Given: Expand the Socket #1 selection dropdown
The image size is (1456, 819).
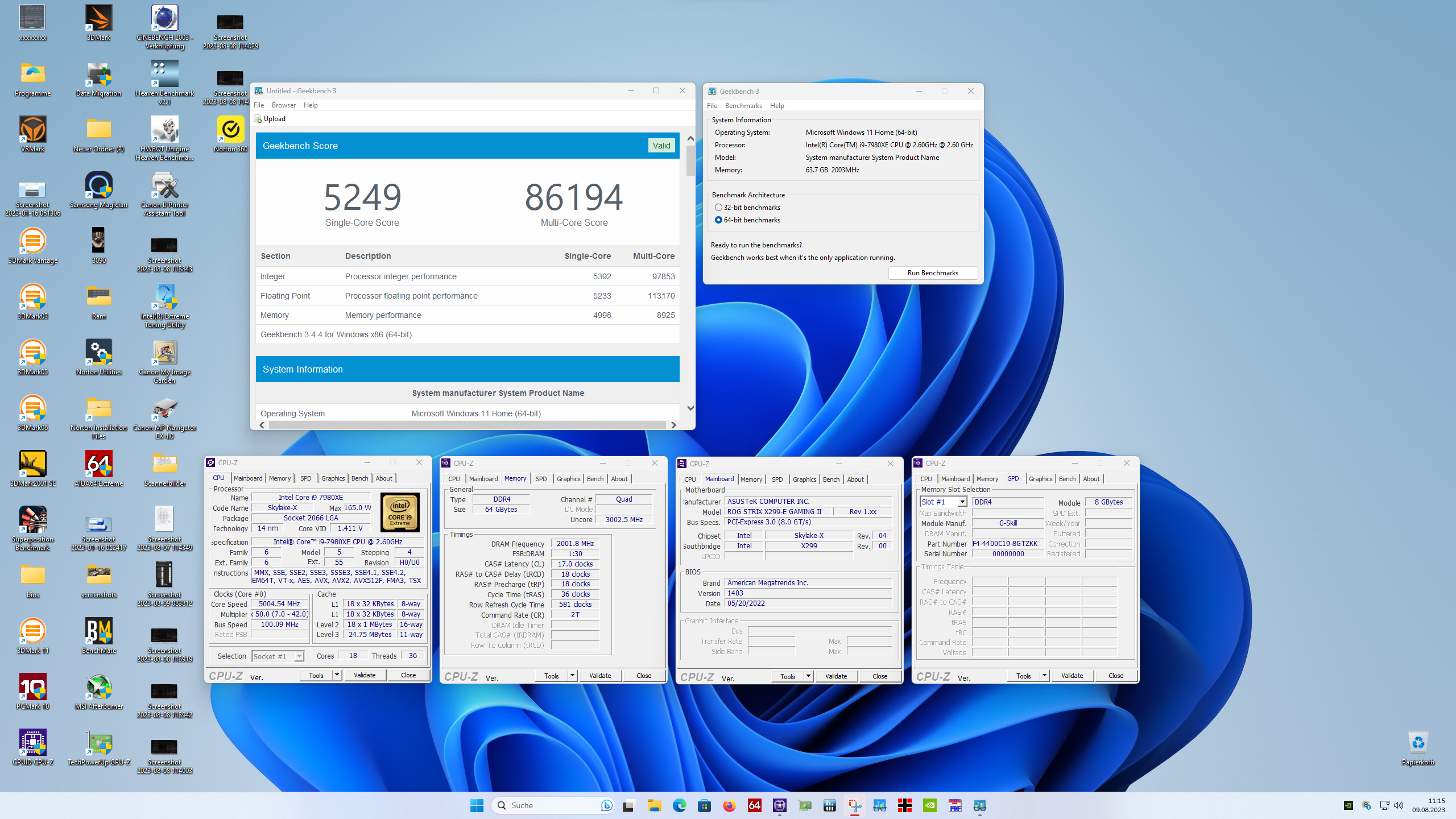Looking at the screenshot, I should pos(299,656).
